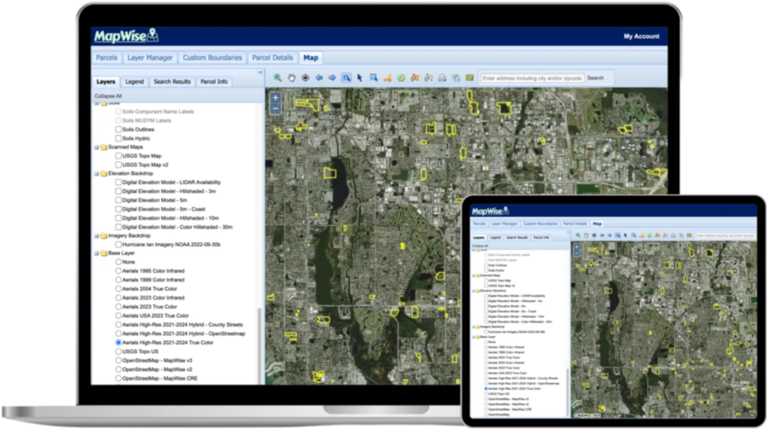Click the Imagery Backdrop folder icon
Image resolution: width=768 pixels, height=430 pixels.
click(x=104, y=236)
